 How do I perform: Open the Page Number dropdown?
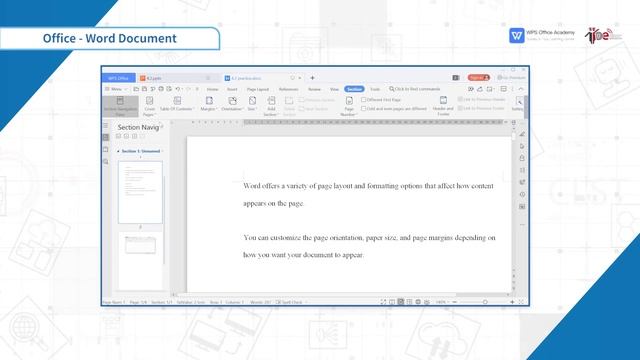pyautogui.click(x=349, y=107)
